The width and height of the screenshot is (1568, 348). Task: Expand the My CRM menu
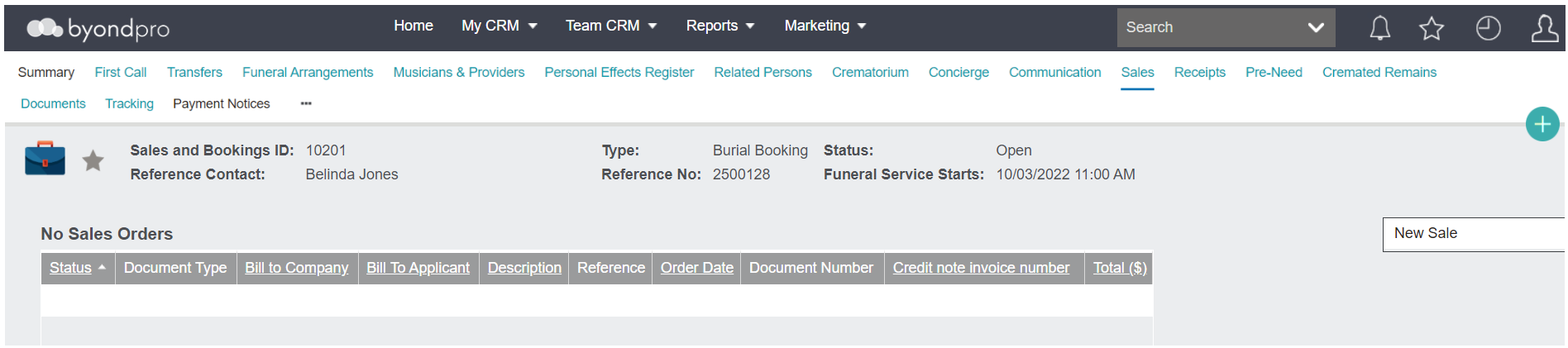[x=500, y=26]
